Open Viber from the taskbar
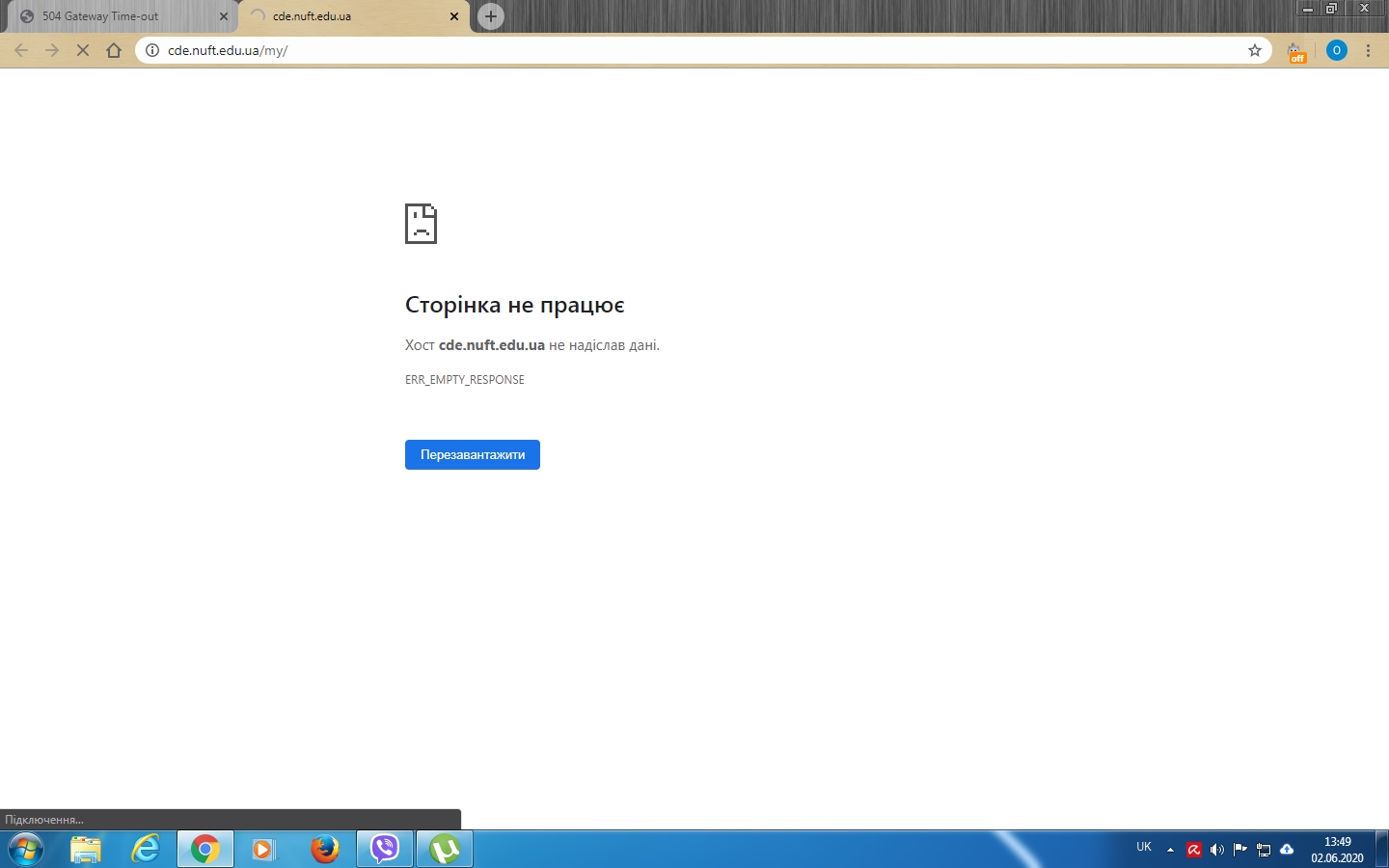The width and height of the screenshot is (1389, 868). 385,850
